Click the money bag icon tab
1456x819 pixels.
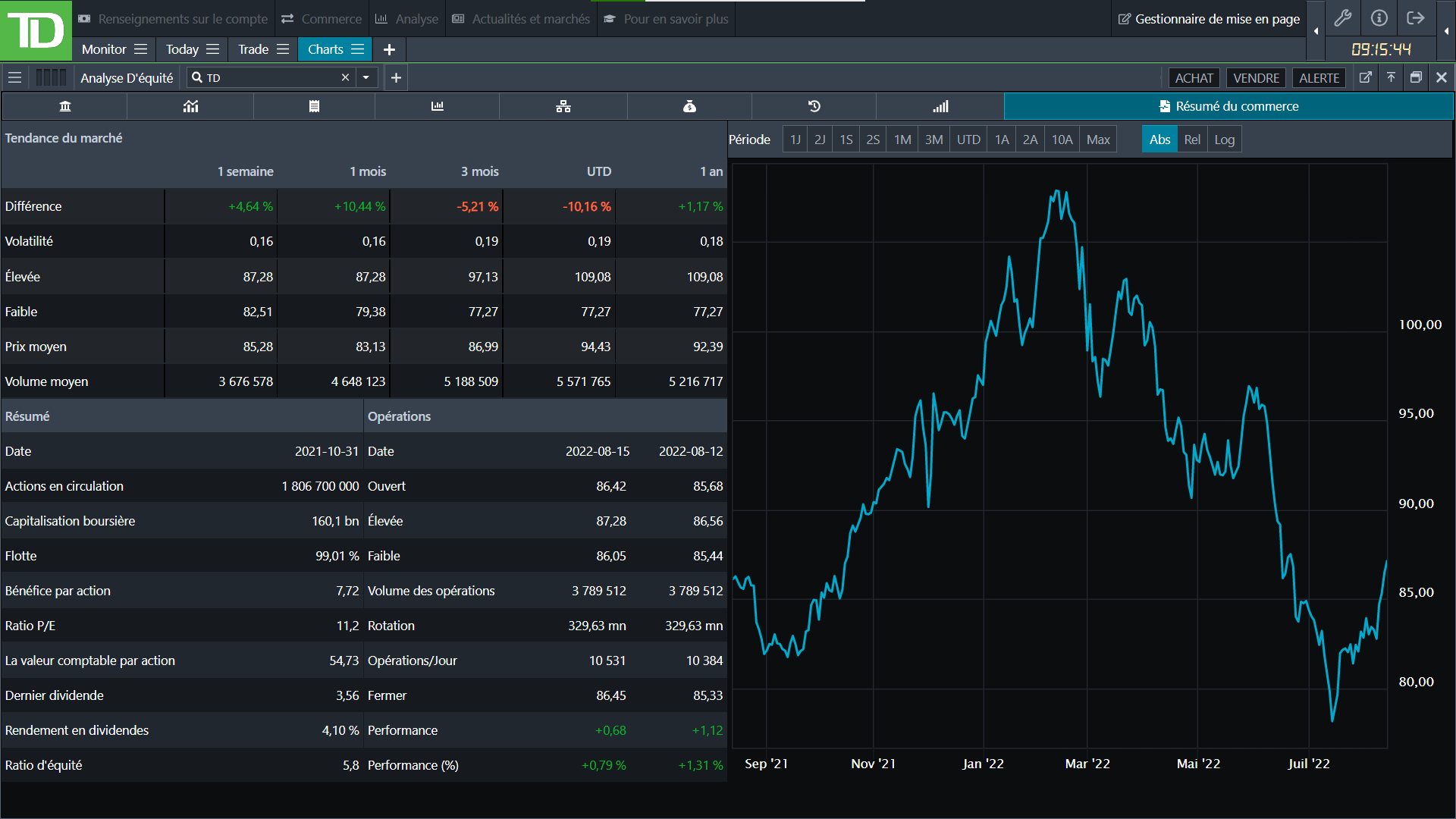[x=689, y=106]
